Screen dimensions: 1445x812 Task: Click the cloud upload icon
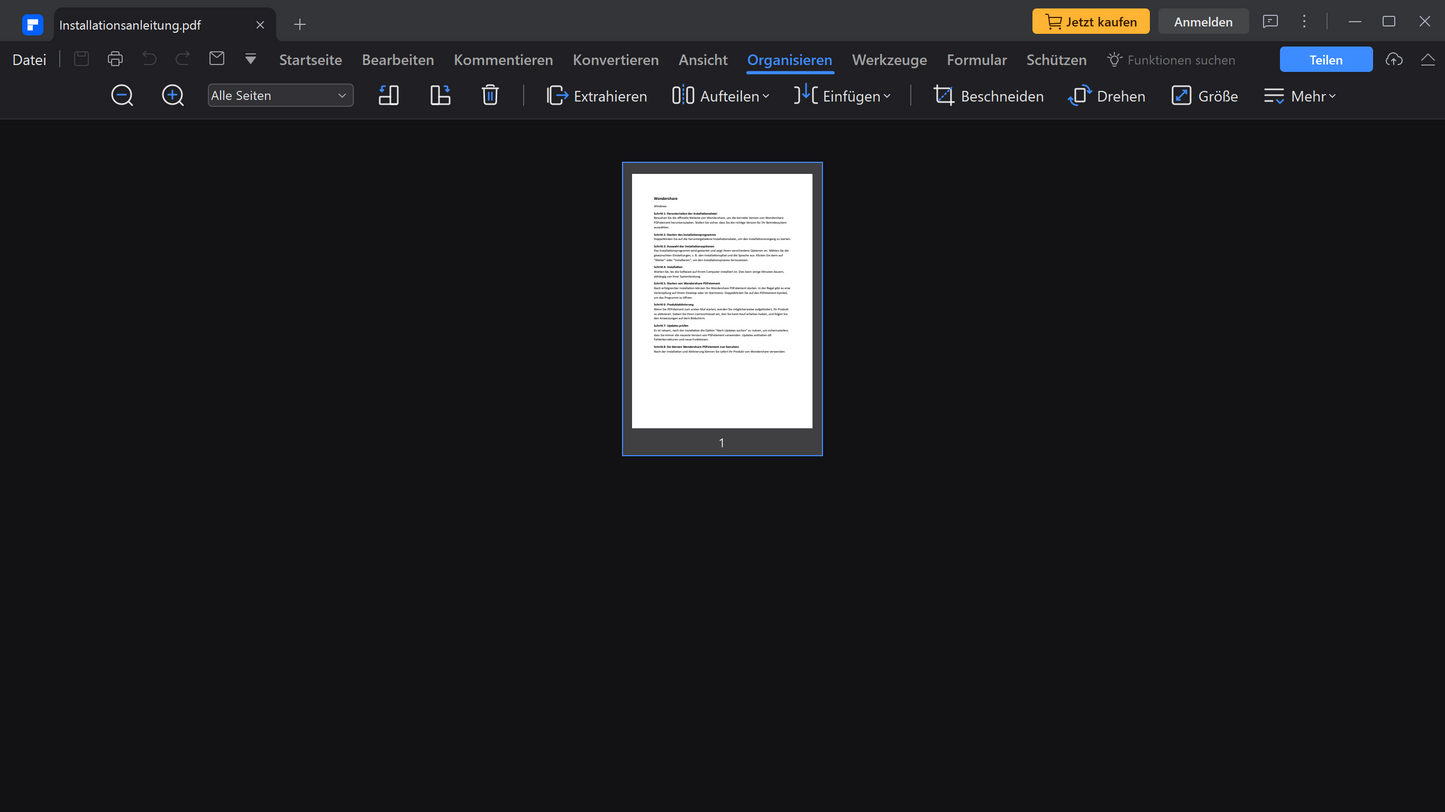pyautogui.click(x=1394, y=60)
